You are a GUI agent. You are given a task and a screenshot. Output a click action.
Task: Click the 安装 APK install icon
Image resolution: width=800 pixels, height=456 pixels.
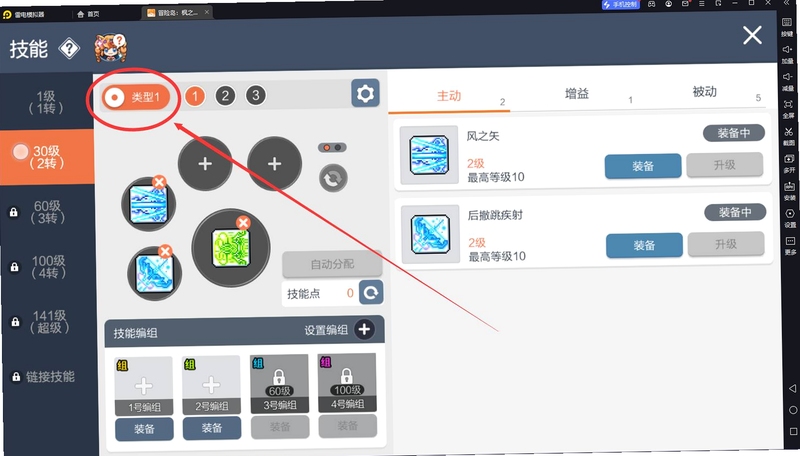[x=790, y=190]
